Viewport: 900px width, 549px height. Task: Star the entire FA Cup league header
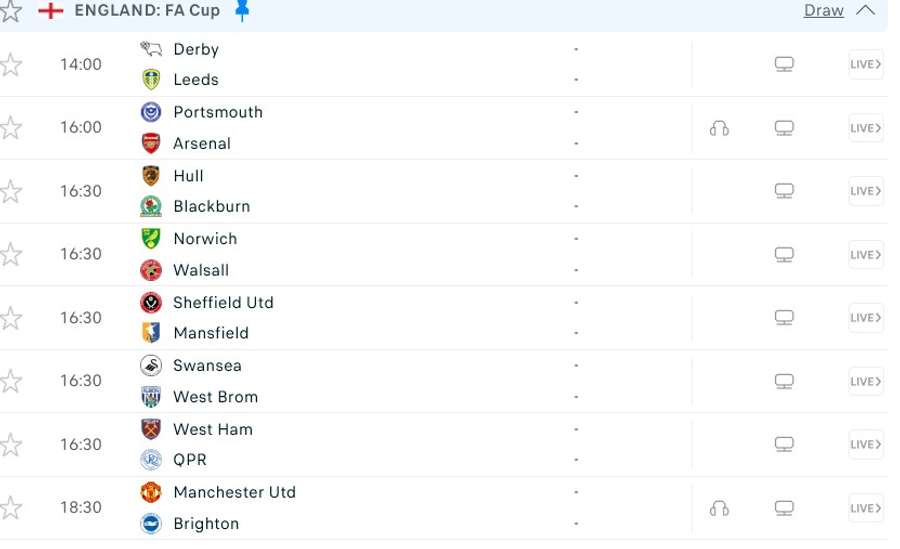pyautogui.click(x=11, y=11)
